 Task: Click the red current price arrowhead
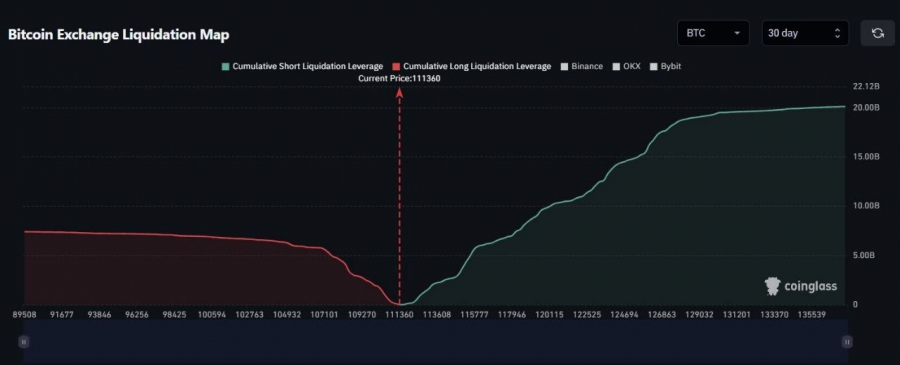(399, 92)
